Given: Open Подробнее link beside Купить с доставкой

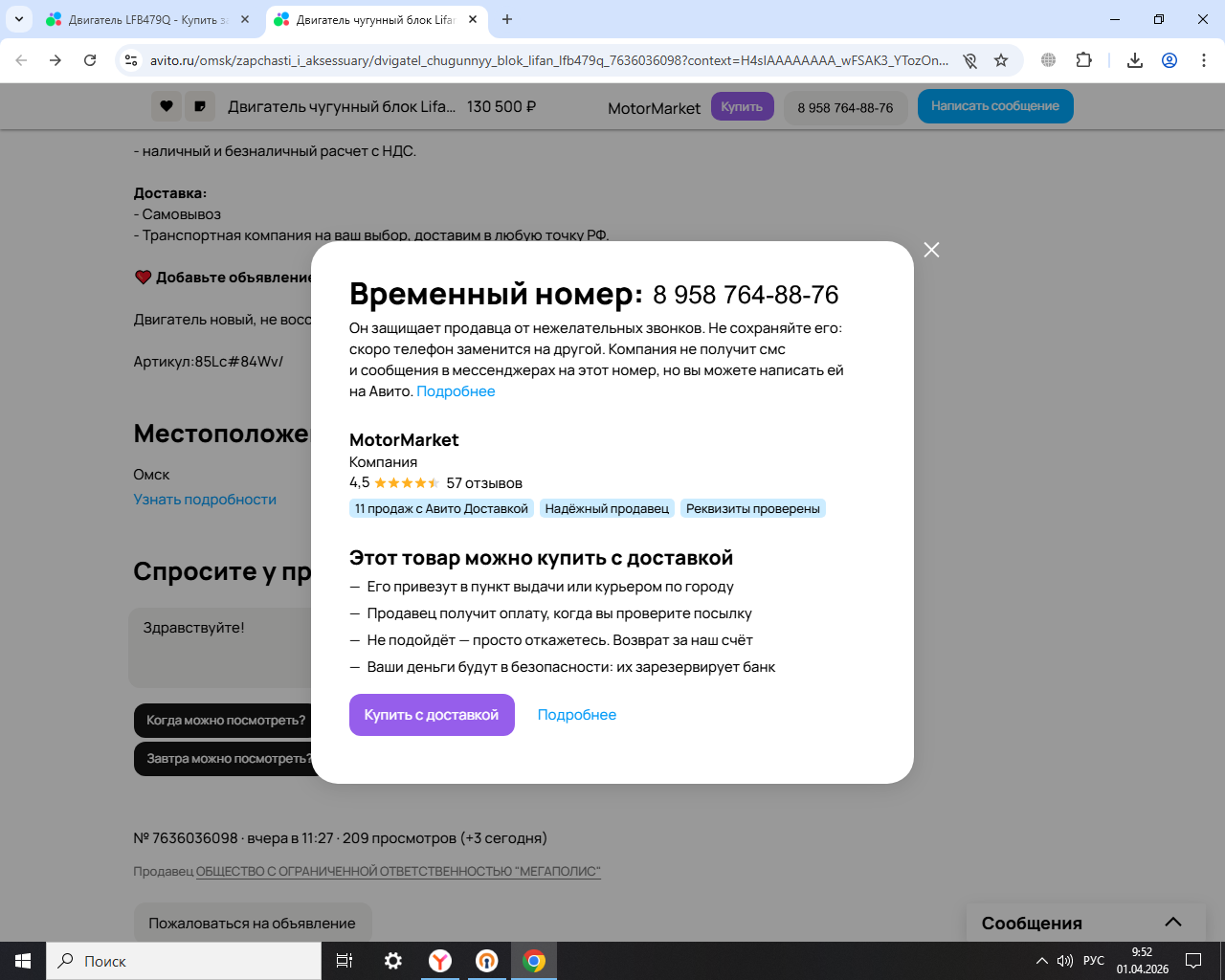Looking at the screenshot, I should [577, 715].
